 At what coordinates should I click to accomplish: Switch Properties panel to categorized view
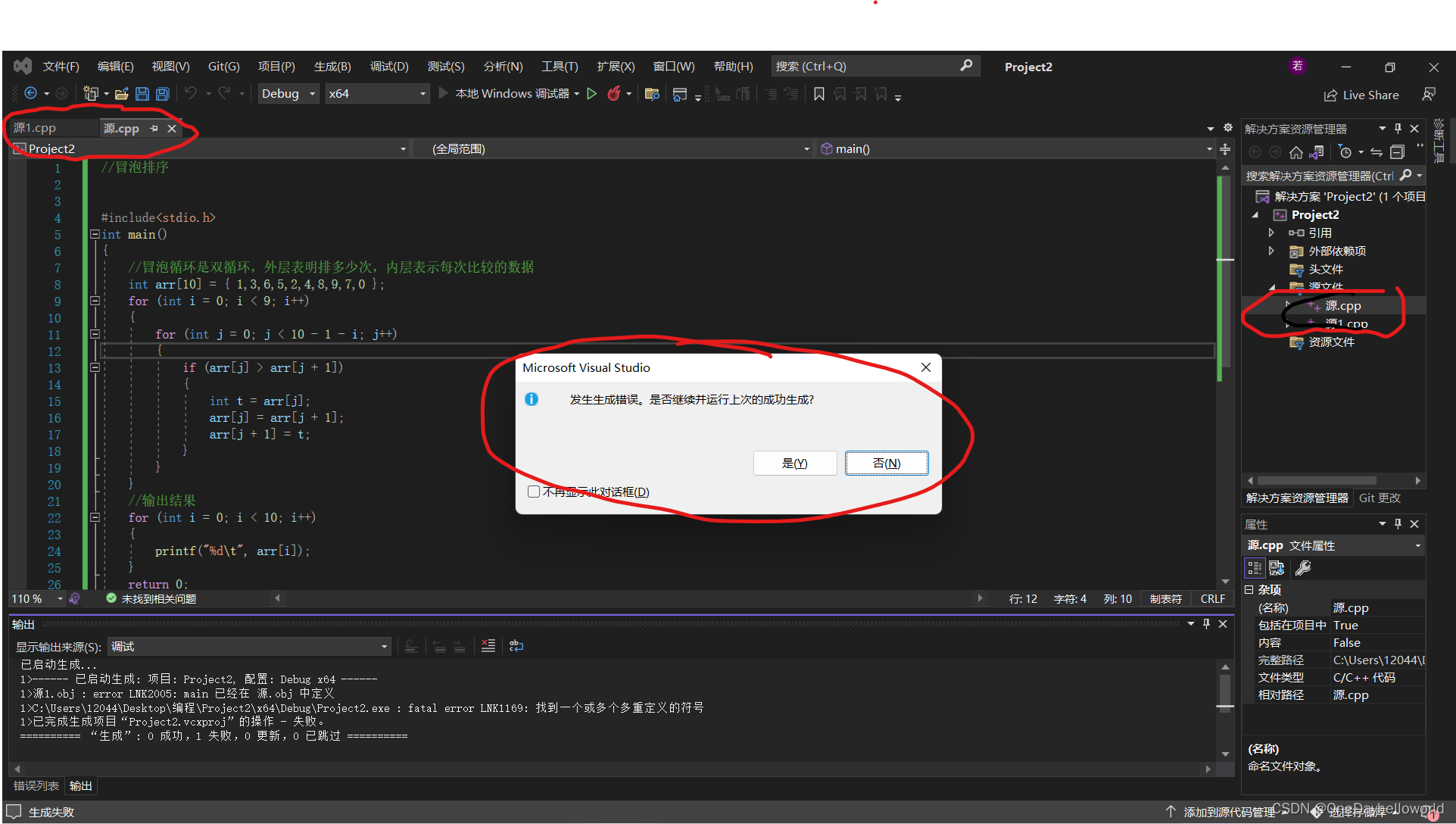1255,568
